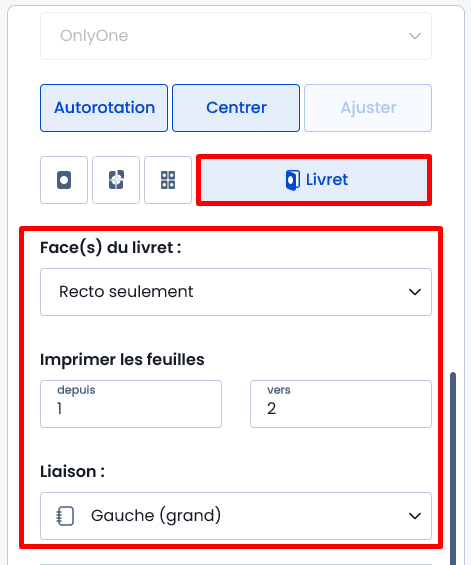
Task: Click the chevron in OnlyOne field
Action: (x=415, y=36)
